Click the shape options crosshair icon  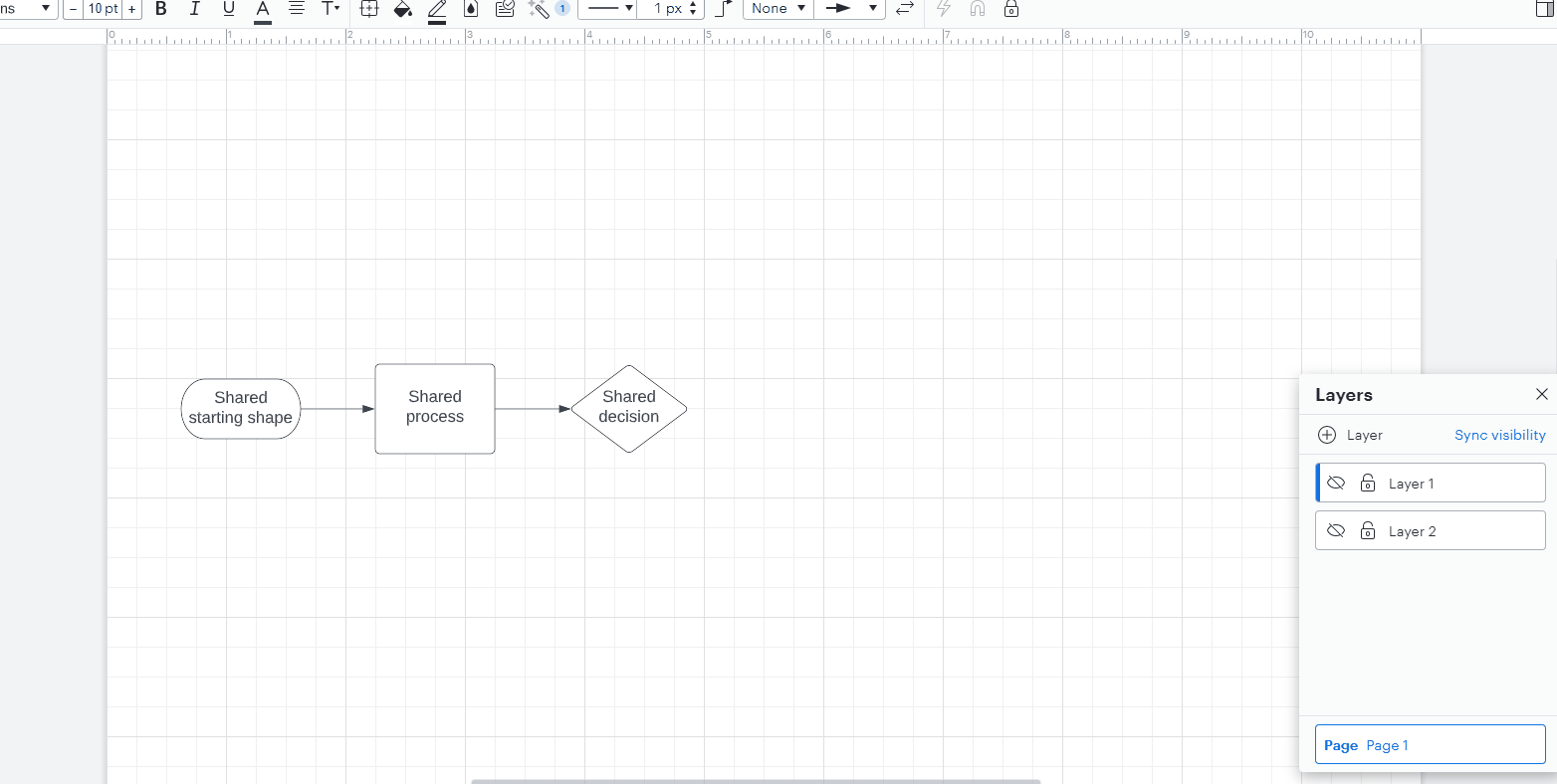point(369,9)
